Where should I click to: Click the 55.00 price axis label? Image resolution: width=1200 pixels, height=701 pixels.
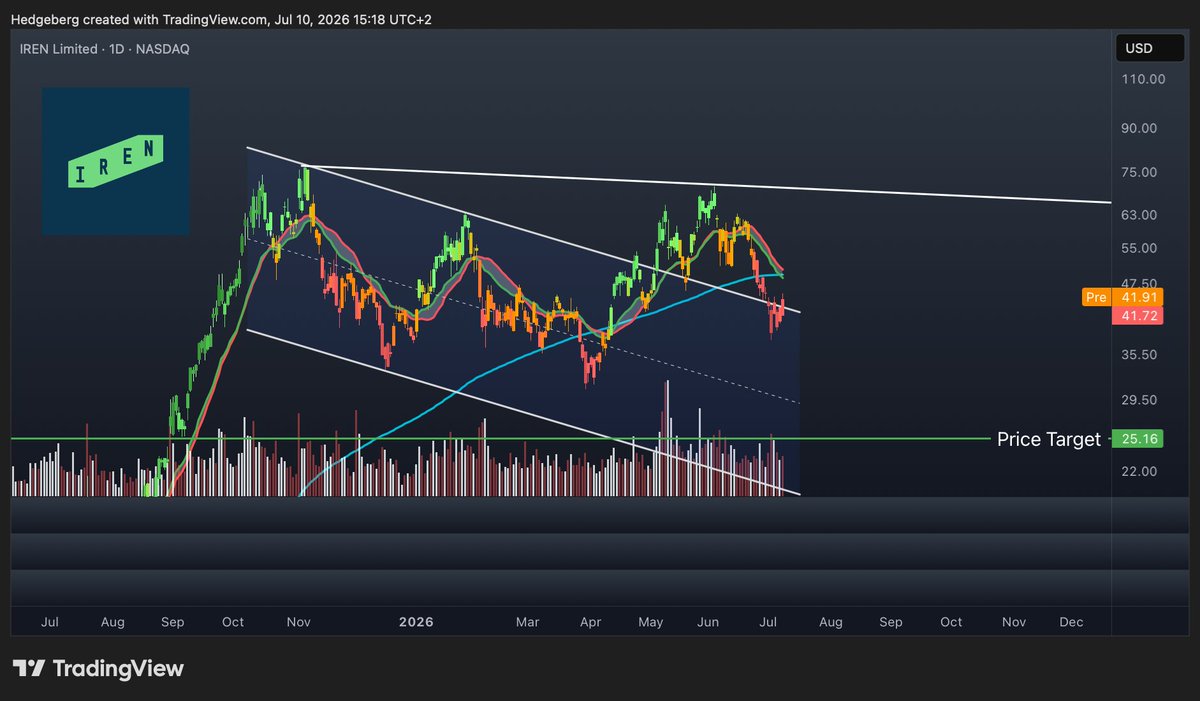1140,248
